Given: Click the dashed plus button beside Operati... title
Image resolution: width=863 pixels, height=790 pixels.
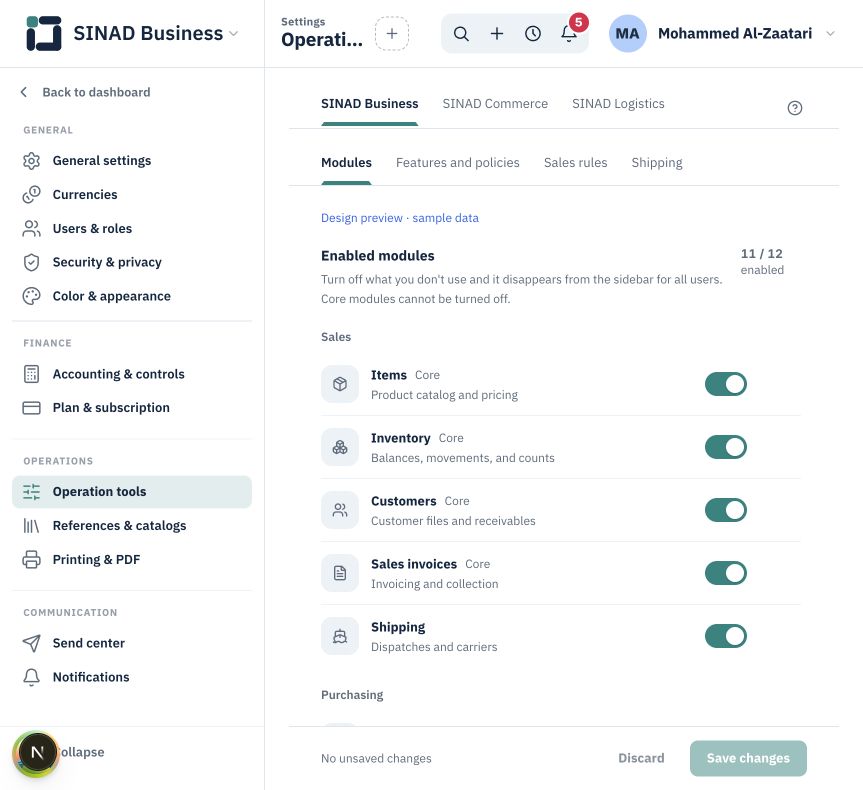Looking at the screenshot, I should [x=392, y=34].
